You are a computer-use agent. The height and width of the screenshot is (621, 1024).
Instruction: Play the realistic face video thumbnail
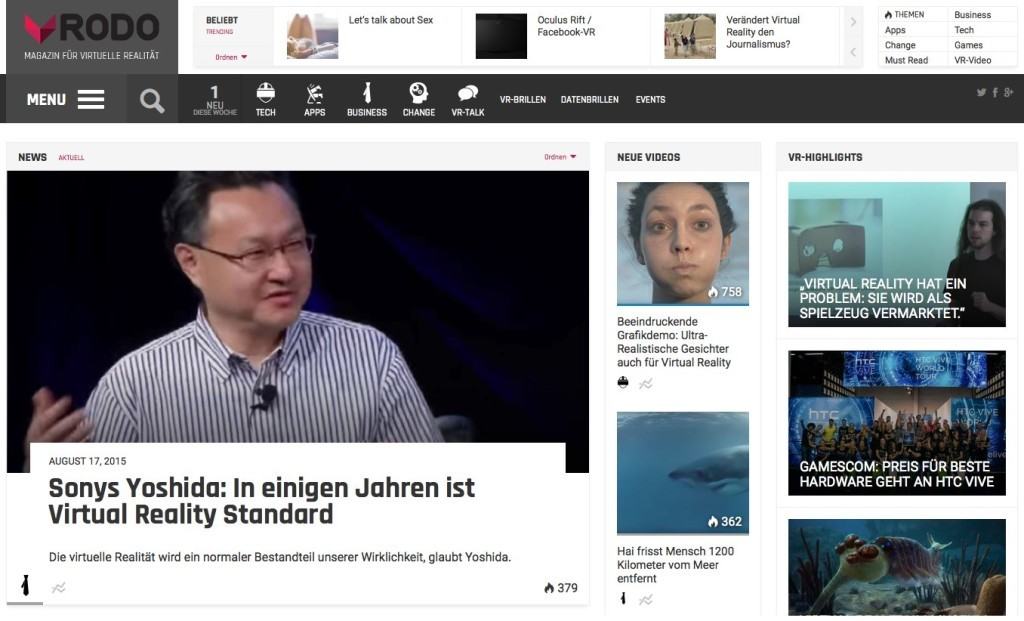pos(682,243)
